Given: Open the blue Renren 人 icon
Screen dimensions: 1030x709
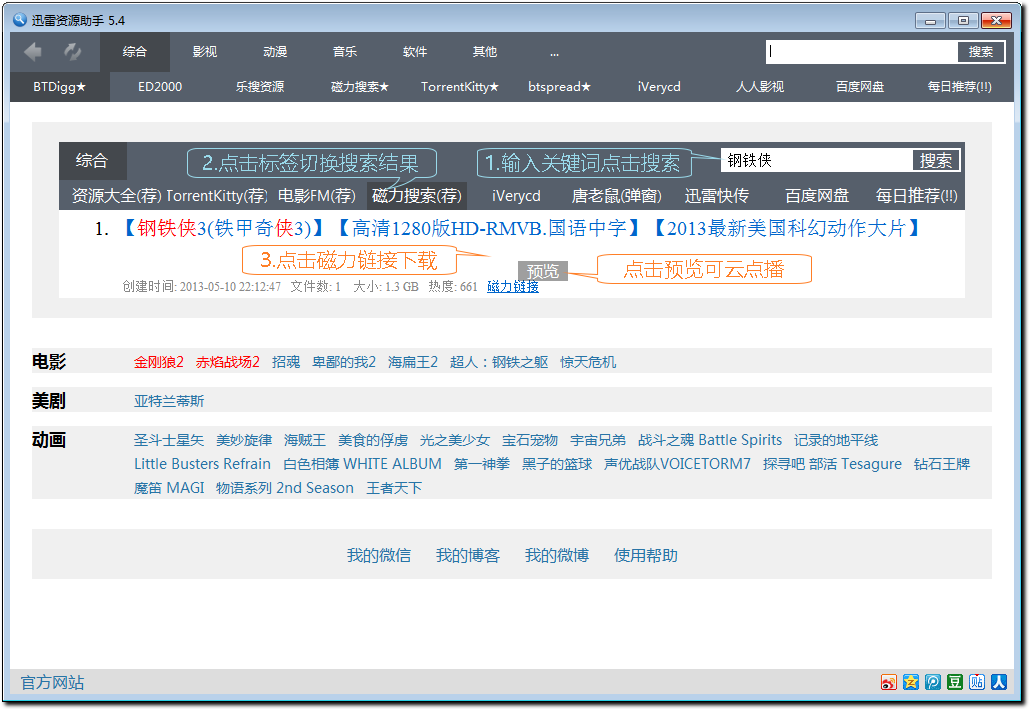Looking at the screenshot, I should pyautogui.click(x=999, y=682).
